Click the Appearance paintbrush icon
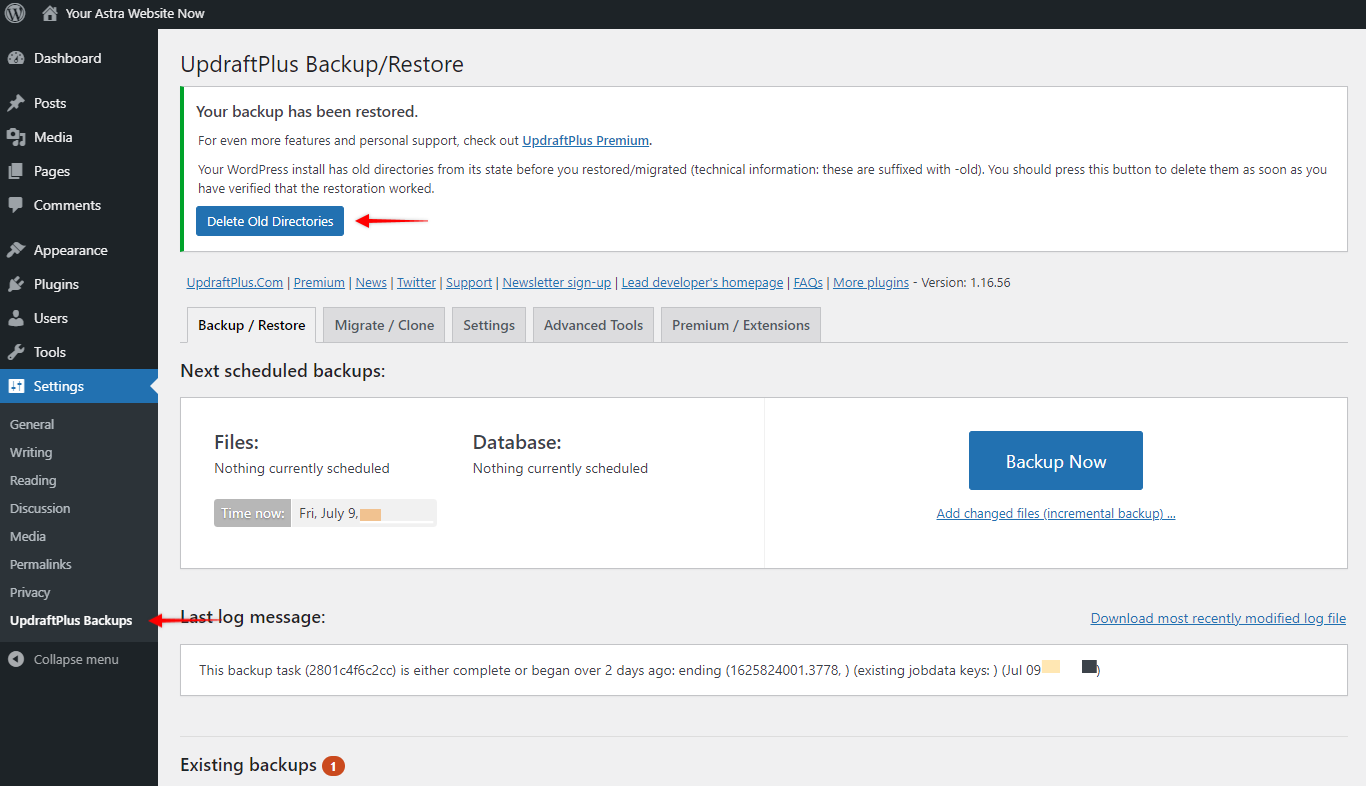This screenshot has width=1366, height=786. pos(16,250)
